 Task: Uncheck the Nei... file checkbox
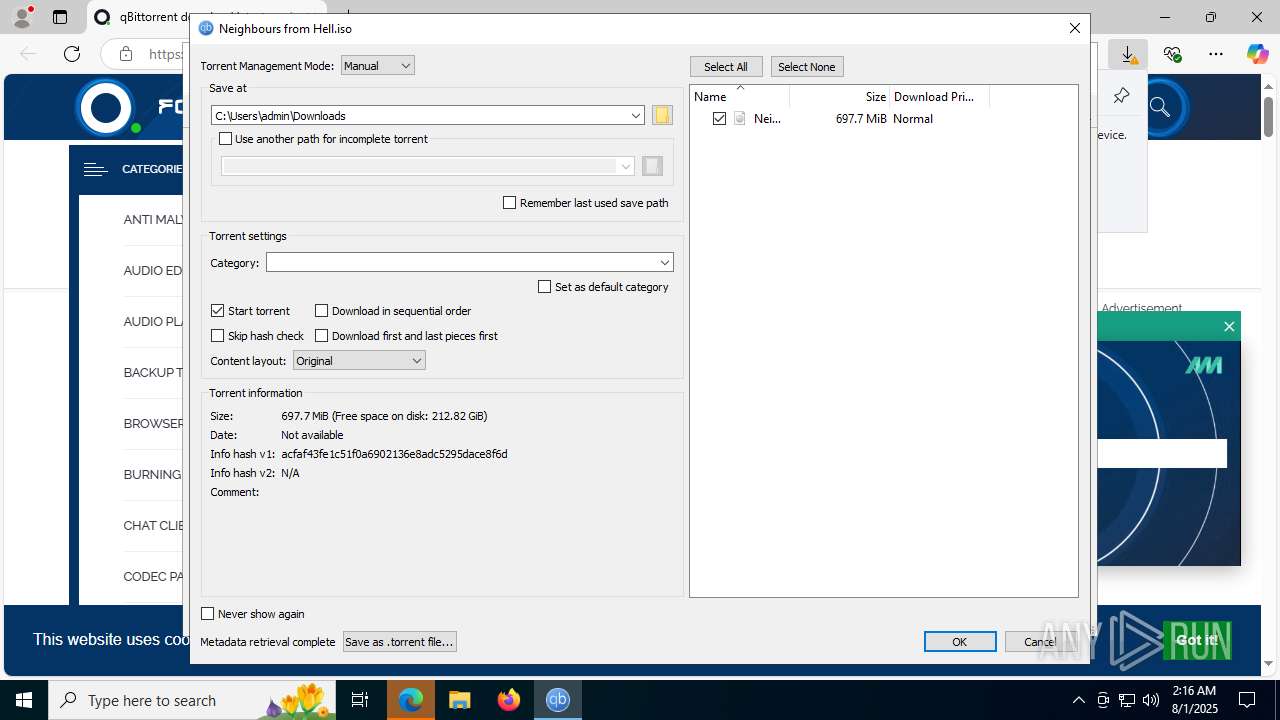coord(719,118)
